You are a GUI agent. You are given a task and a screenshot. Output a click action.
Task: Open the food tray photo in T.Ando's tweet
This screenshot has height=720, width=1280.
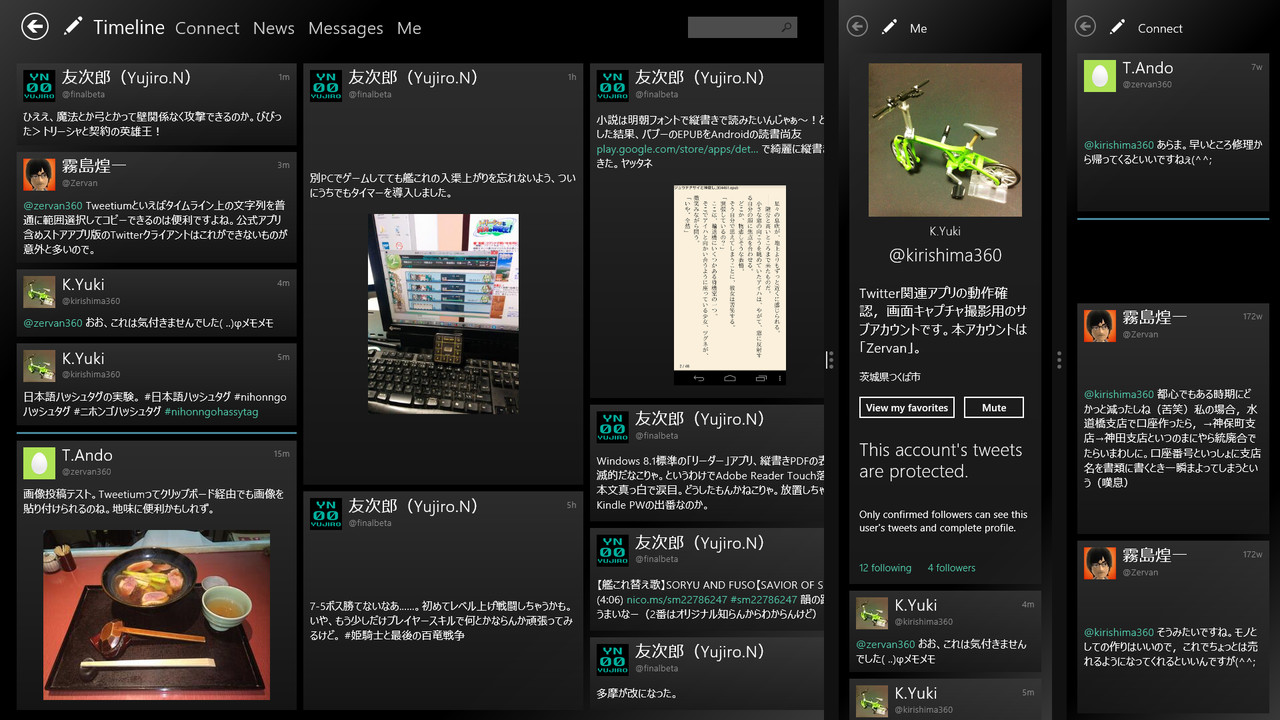click(155, 614)
